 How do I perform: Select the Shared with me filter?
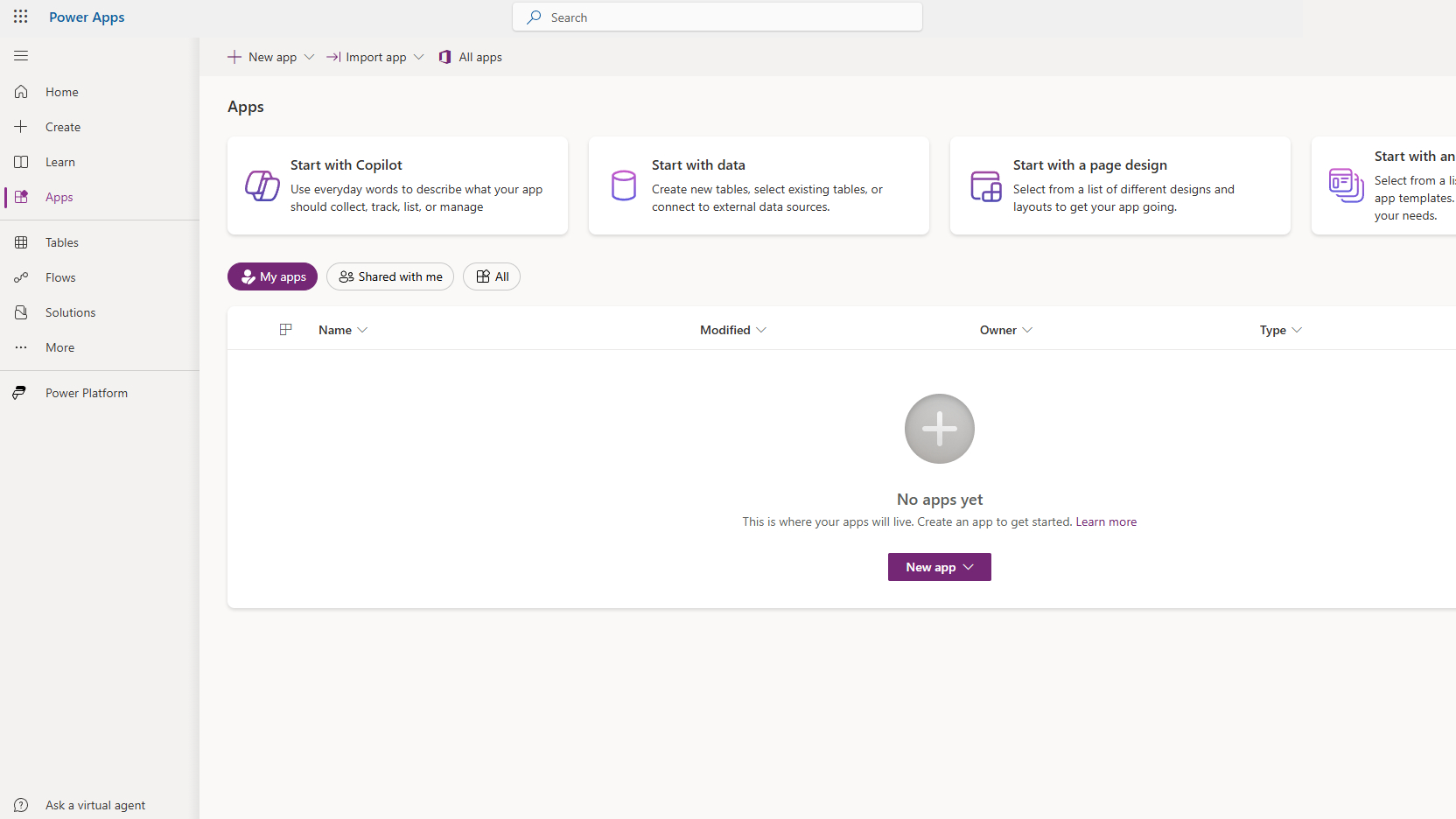tap(390, 276)
